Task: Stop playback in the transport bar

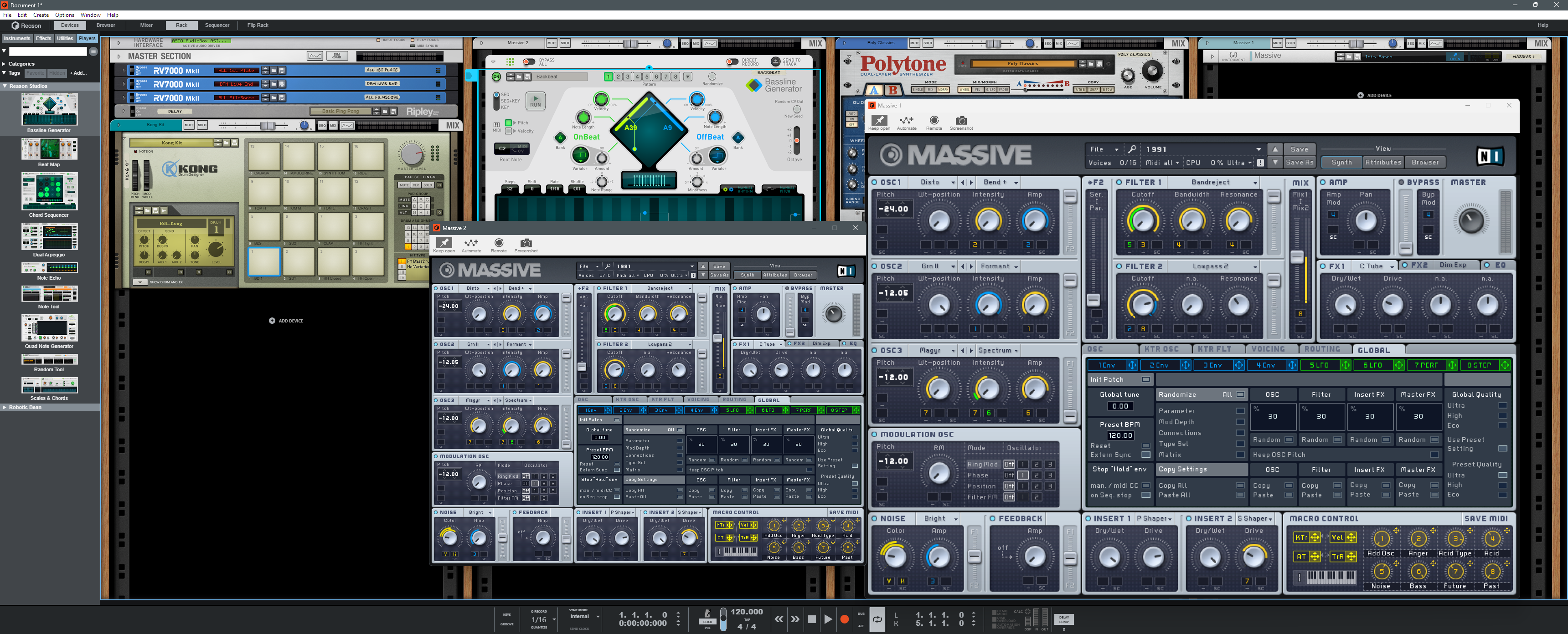Action: [811, 619]
